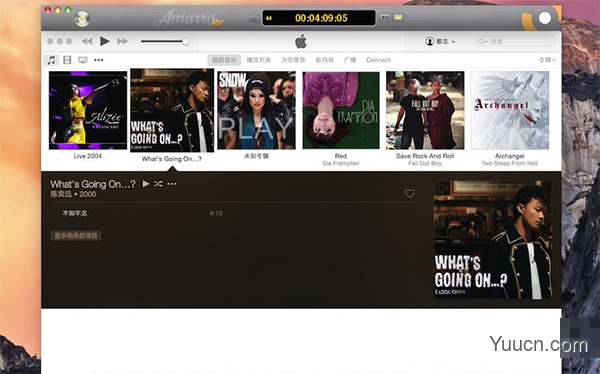Click the yellow button beside EQ
The image size is (600, 374).
398,18
